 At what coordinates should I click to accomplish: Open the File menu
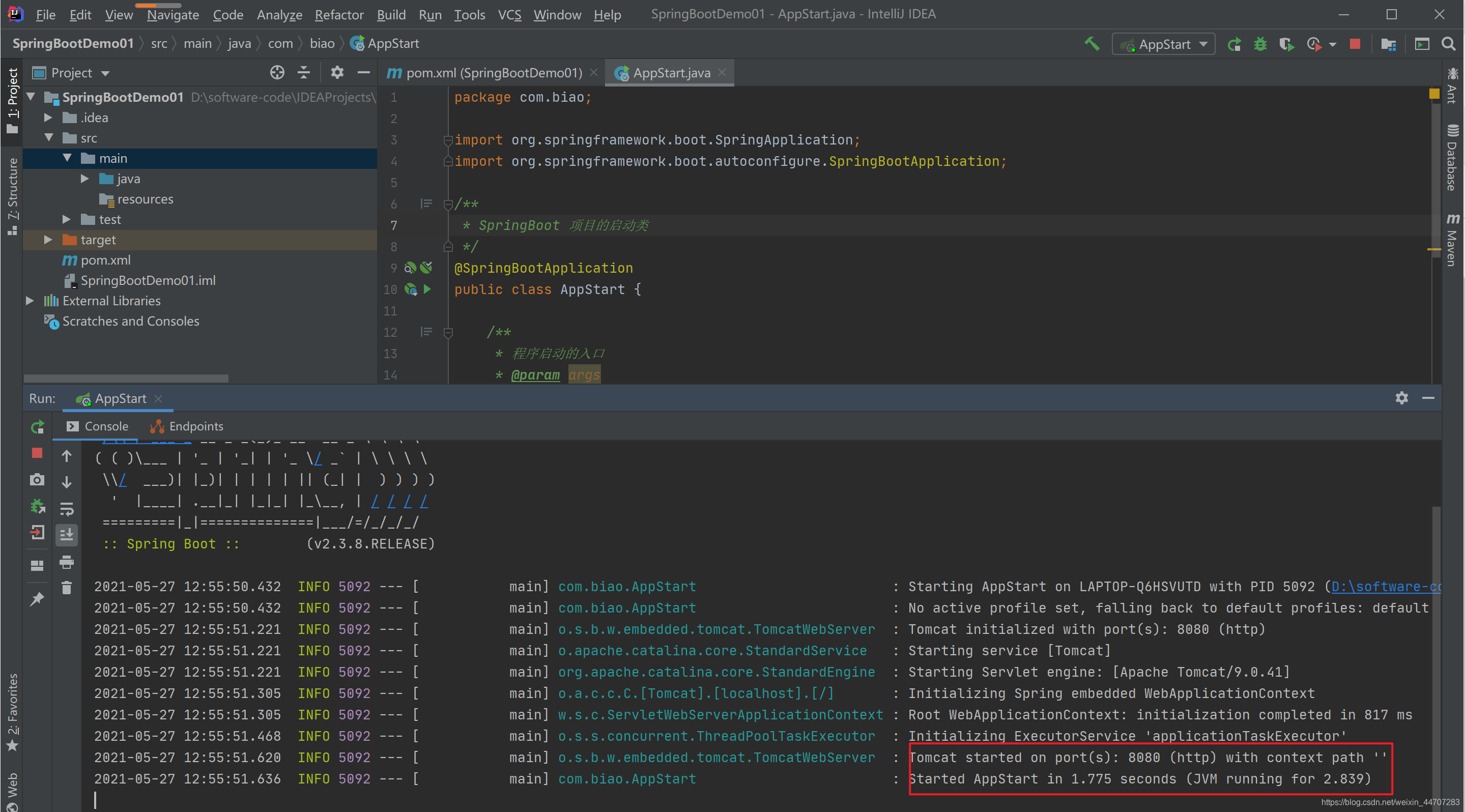(x=45, y=14)
